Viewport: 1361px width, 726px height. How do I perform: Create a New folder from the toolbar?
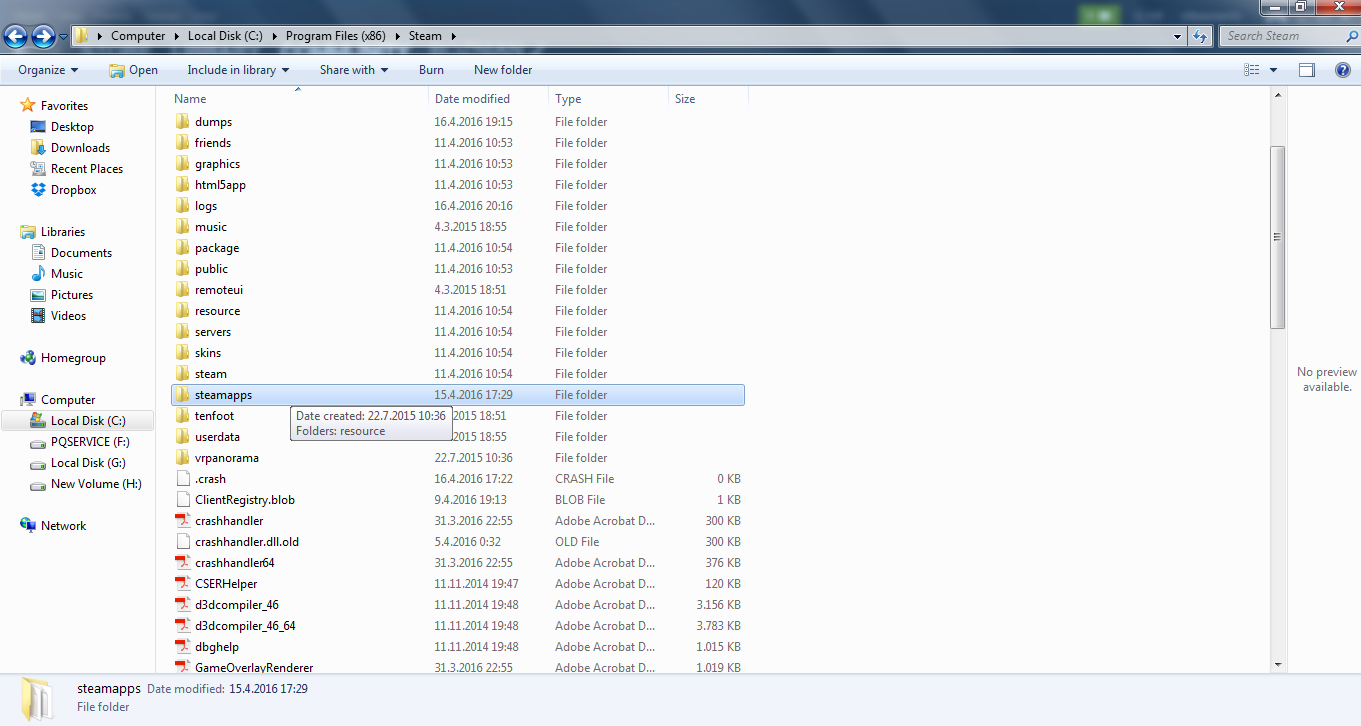tap(503, 70)
